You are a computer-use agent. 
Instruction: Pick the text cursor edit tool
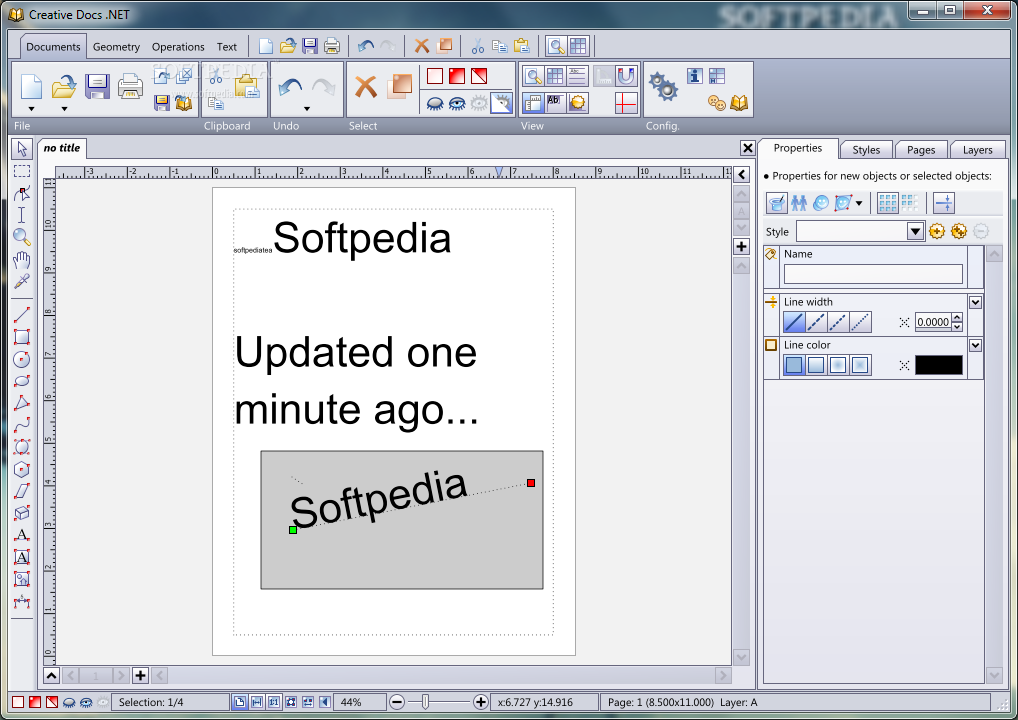(x=21, y=215)
